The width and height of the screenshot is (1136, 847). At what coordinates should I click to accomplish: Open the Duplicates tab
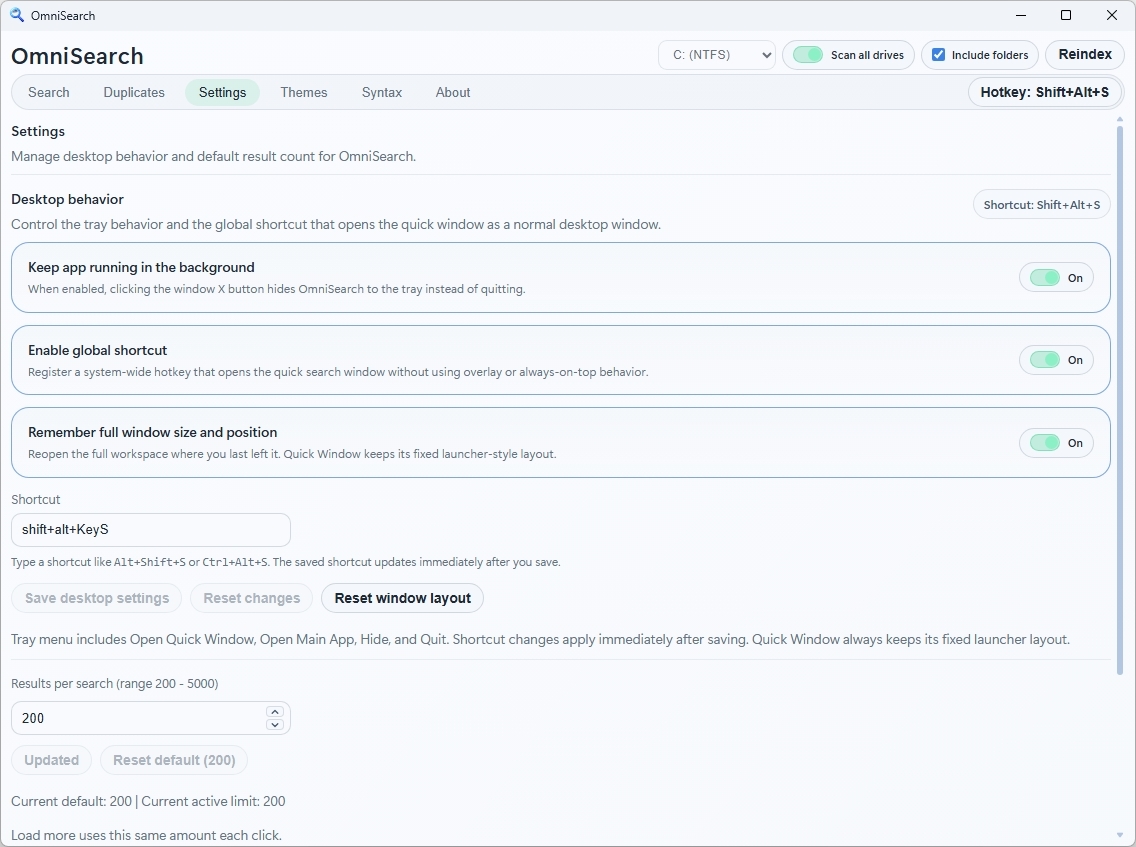pyautogui.click(x=134, y=92)
